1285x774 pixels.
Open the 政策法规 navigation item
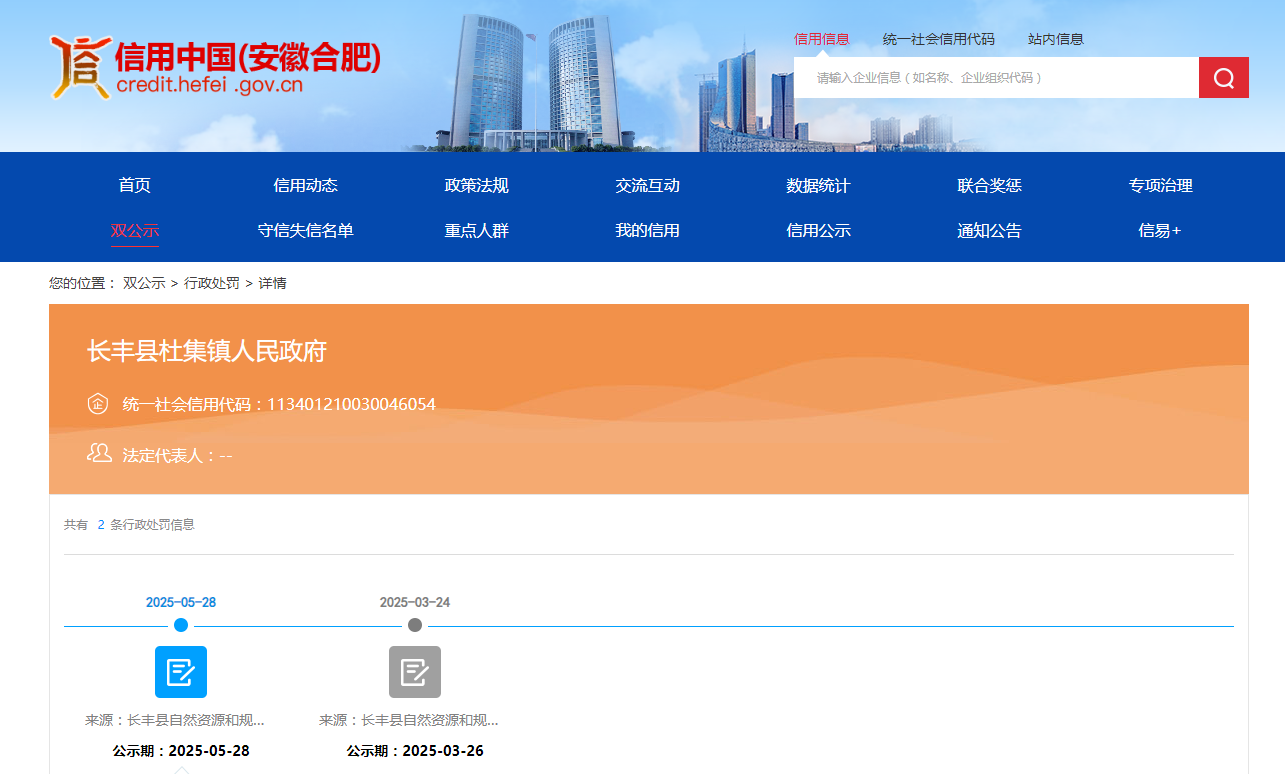(x=477, y=185)
